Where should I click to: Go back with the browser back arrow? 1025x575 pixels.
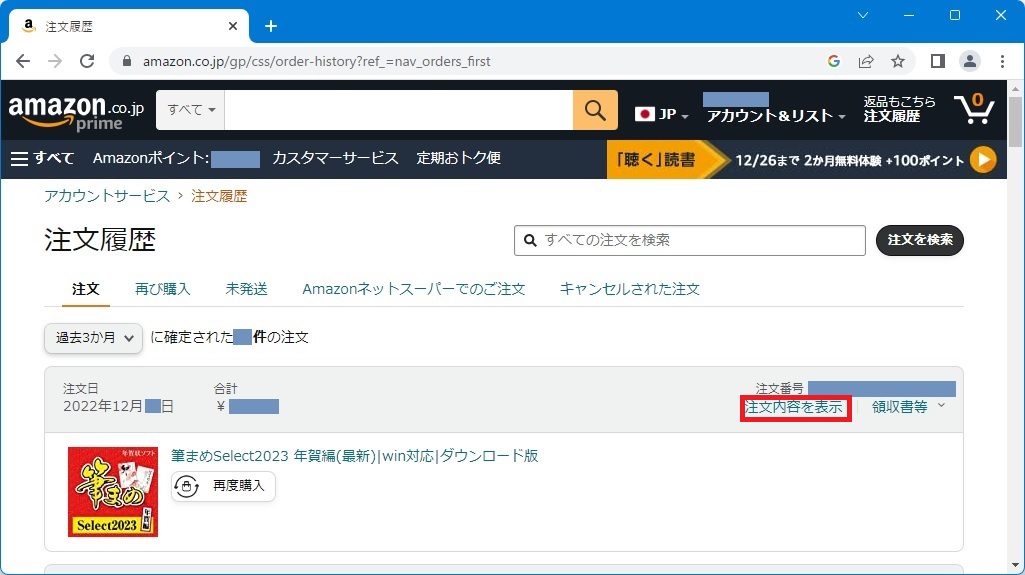click(23, 61)
